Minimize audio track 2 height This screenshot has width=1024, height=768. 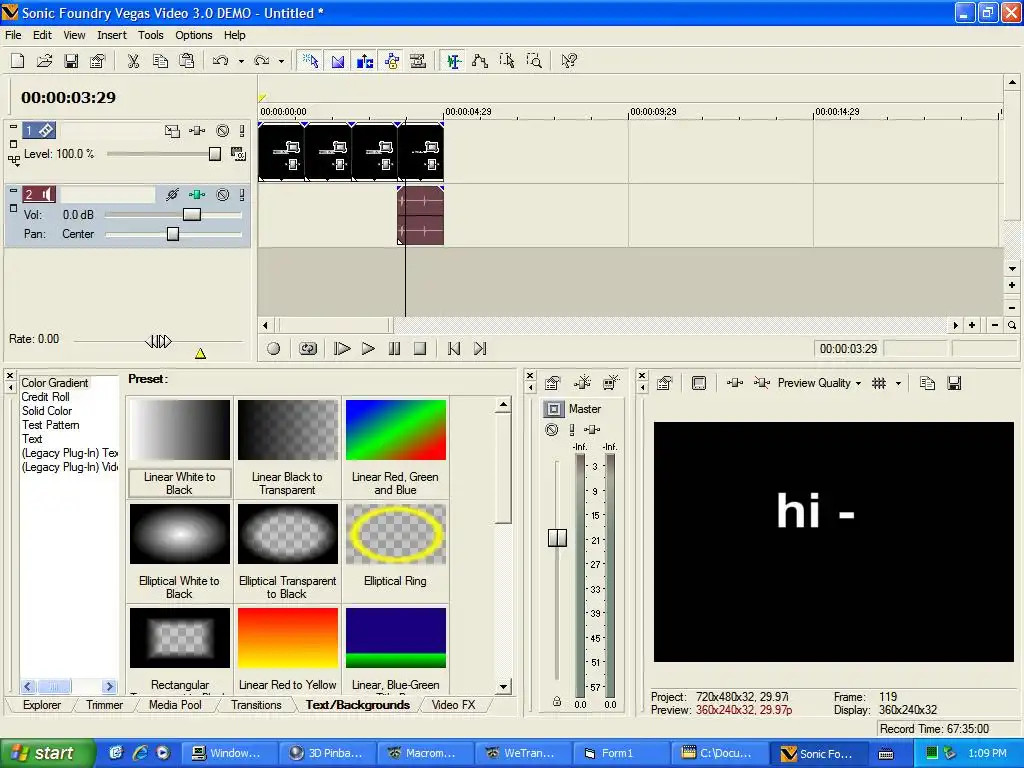pyautogui.click(x=13, y=191)
